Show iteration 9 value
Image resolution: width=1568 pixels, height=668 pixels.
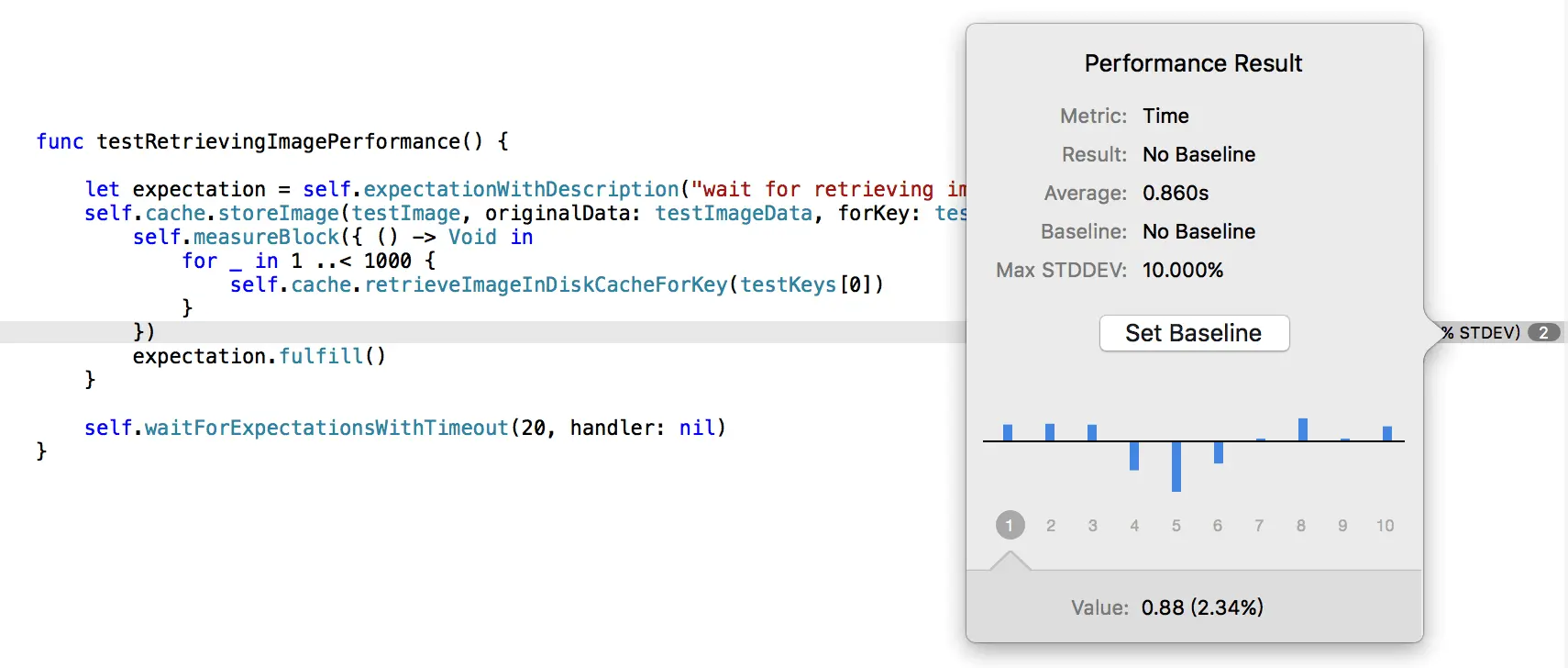tap(1342, 526)
